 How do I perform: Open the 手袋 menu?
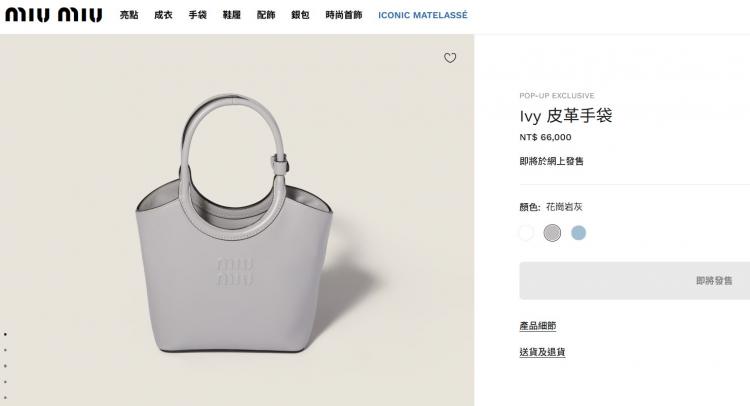pyautogui.click(x=198, y=15)
